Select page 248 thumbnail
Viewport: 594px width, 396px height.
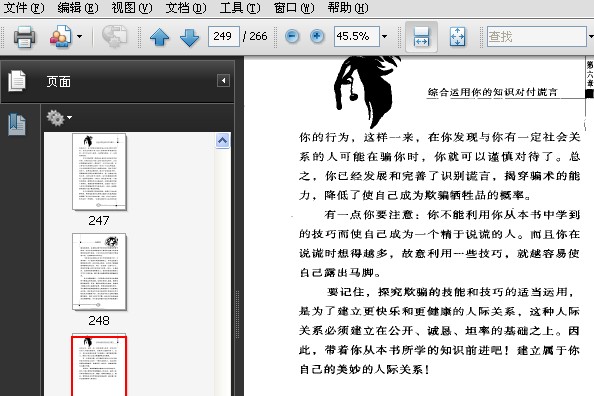tap(99, 272)
